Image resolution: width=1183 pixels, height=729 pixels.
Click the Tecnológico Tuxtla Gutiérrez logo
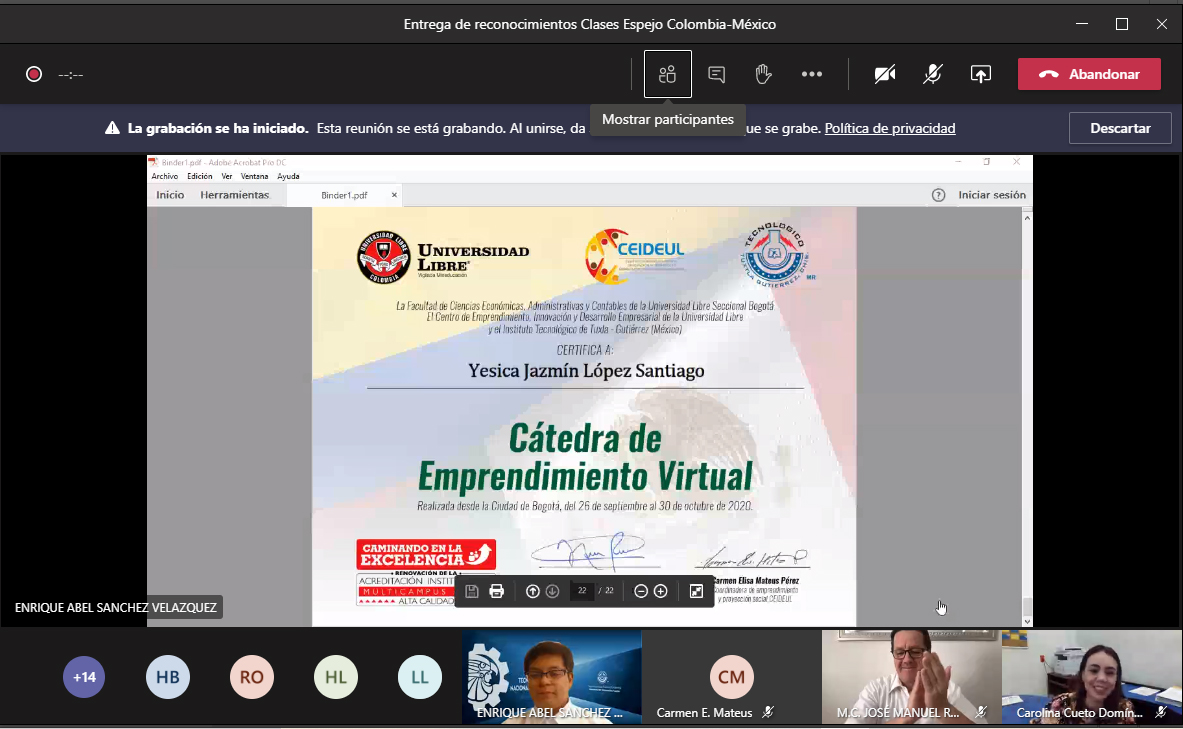coord(778,254)
